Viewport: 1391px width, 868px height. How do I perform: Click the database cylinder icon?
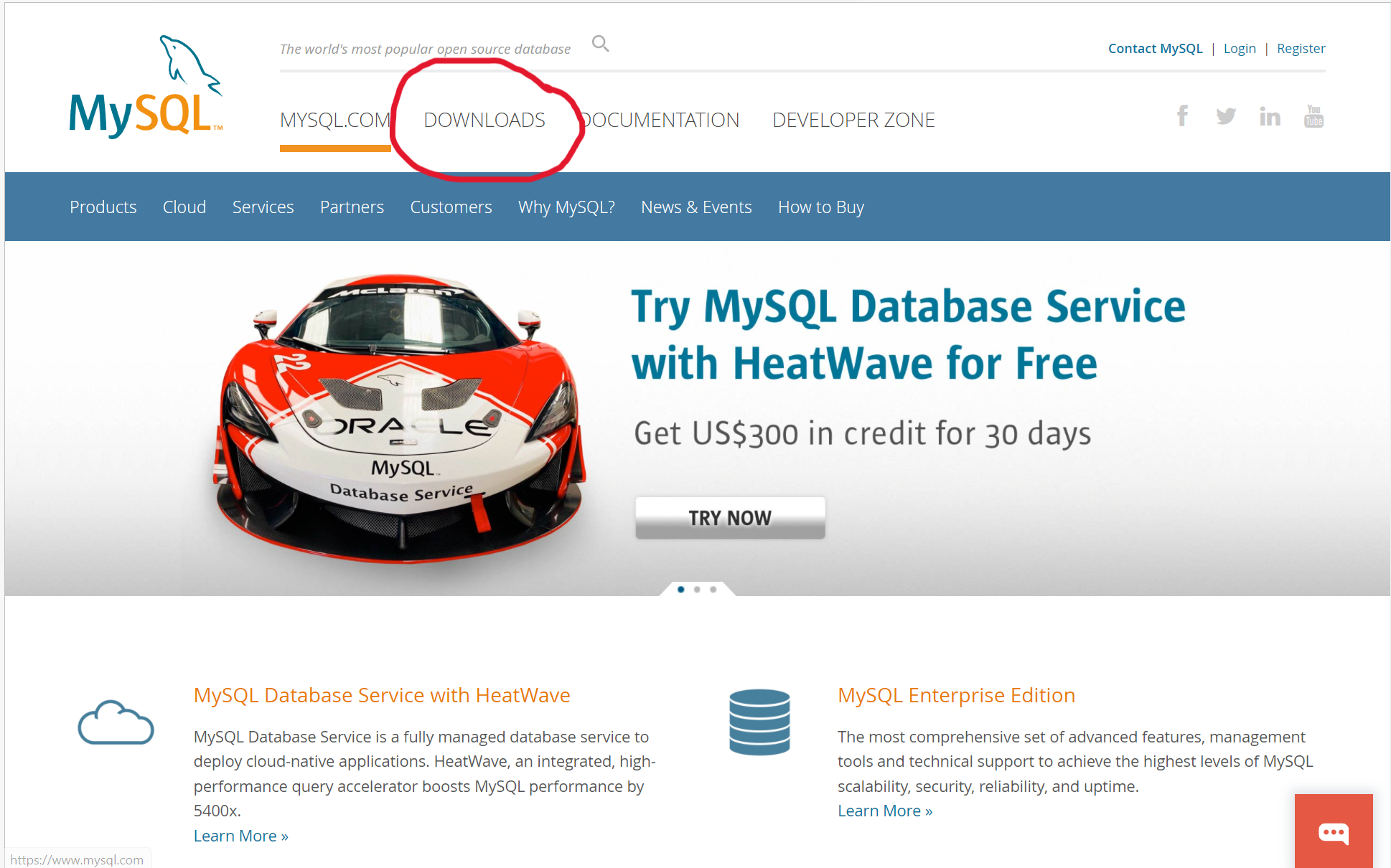759,722
